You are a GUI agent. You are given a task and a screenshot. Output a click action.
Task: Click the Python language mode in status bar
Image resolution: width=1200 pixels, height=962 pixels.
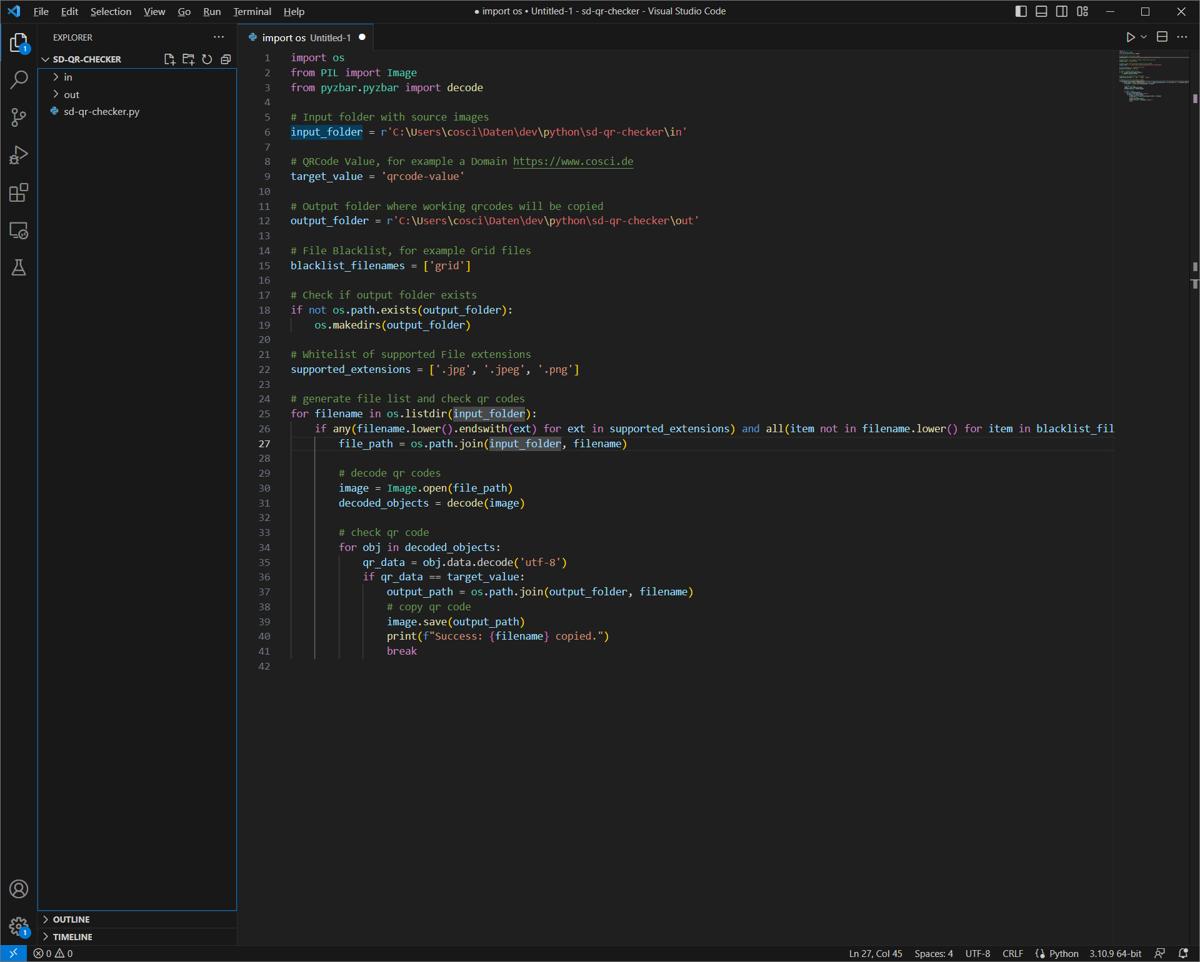coord(1063,953)
